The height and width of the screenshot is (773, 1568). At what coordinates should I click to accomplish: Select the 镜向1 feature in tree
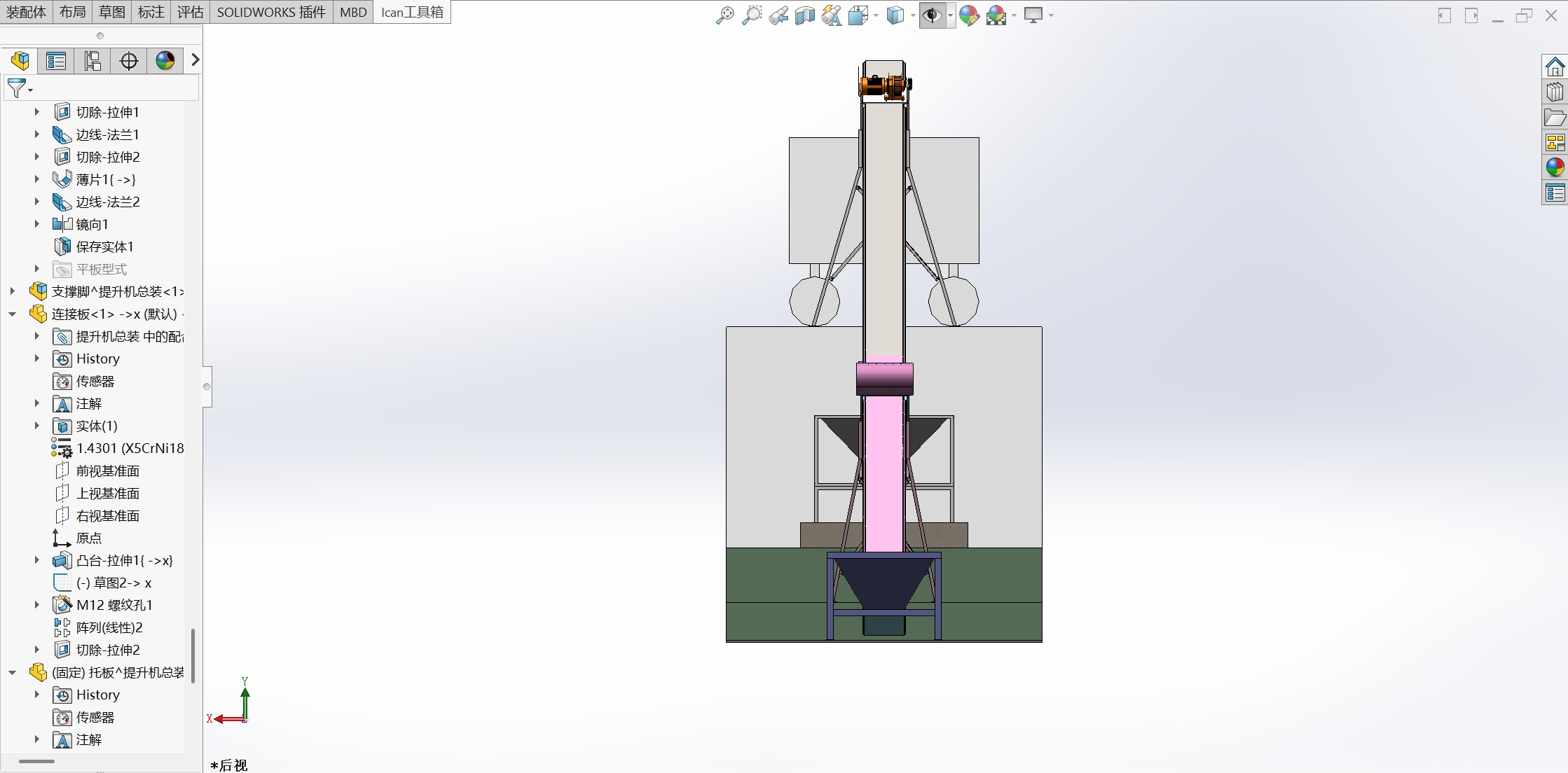pos(92,225)
